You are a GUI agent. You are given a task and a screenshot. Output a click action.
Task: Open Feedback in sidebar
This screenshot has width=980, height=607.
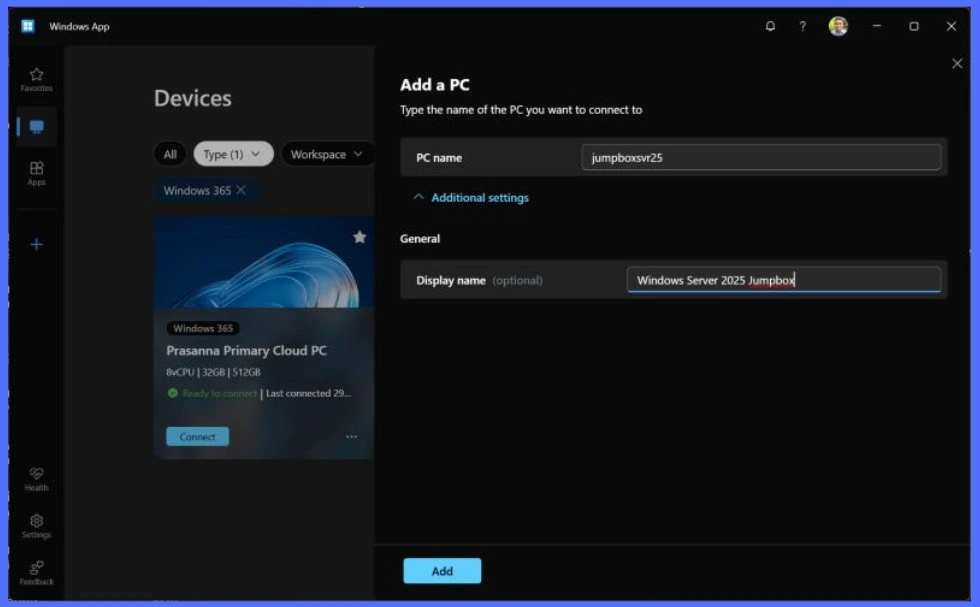36,573
